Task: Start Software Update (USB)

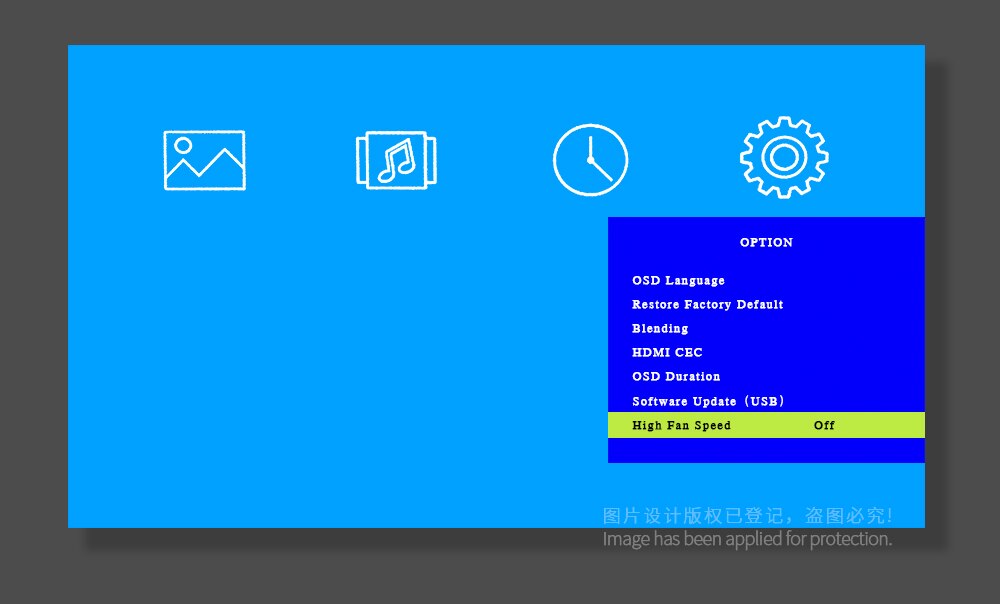Action: tap(708, 401)
